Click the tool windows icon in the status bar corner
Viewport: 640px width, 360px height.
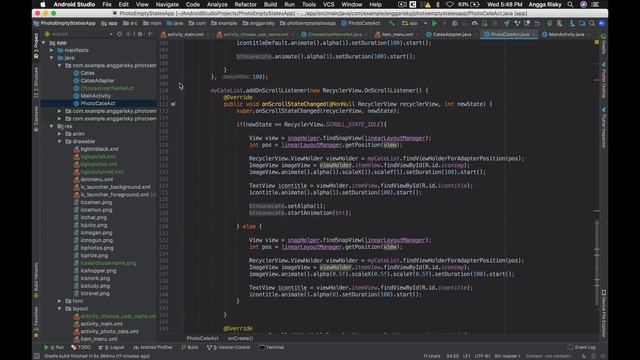tap(36, 356)
